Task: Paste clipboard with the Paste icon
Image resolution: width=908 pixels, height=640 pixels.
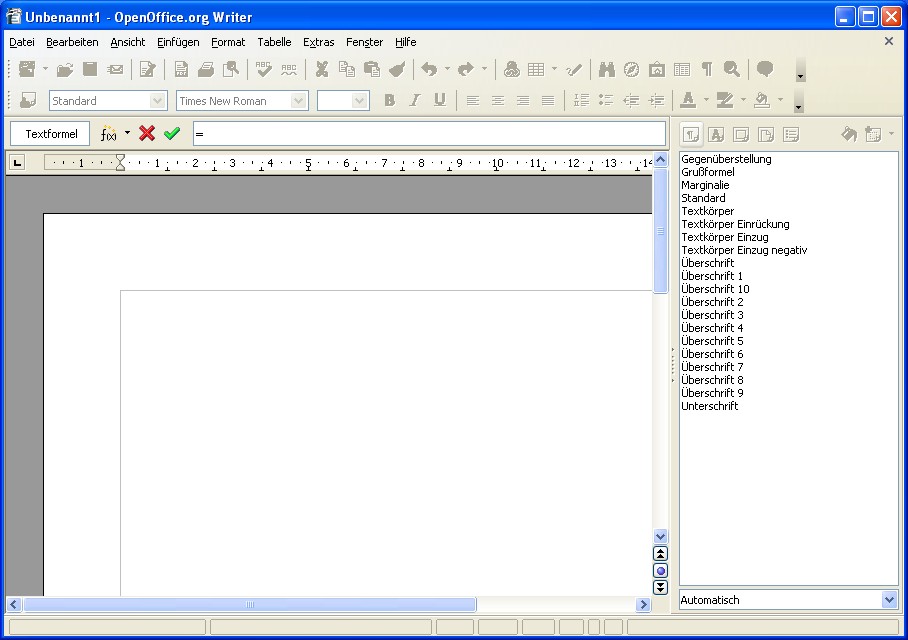Action: [x=372, y=70]
